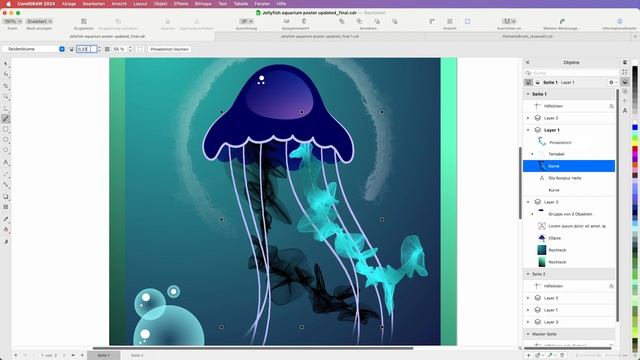Collapse the Master-Seite section
This screenshot has height=360, width=640.
528,334
